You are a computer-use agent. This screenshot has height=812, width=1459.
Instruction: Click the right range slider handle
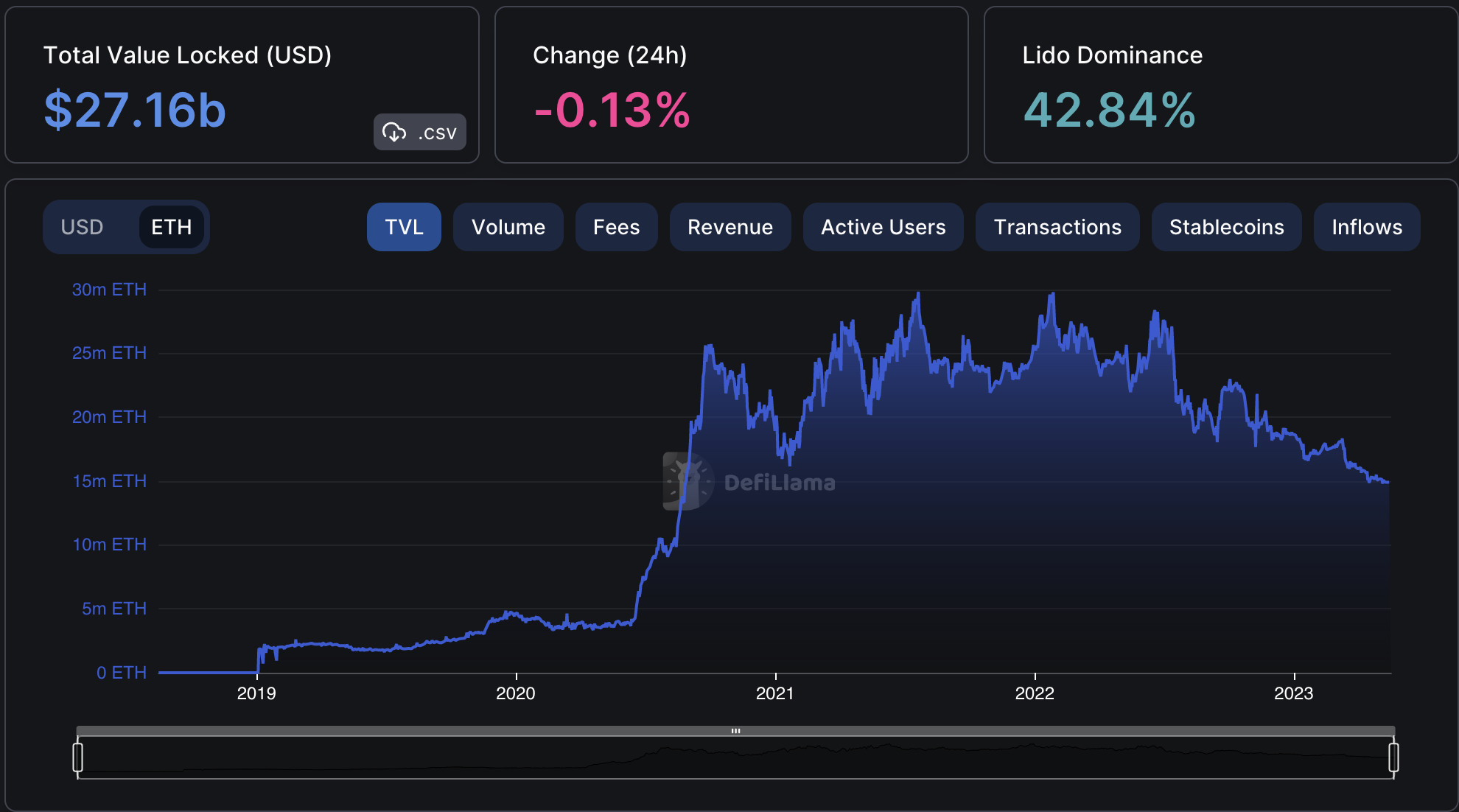(1393, 757)
